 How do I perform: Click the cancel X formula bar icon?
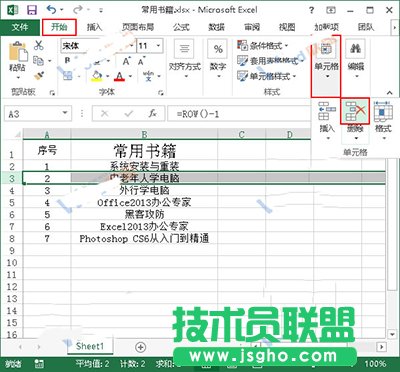coord(105,114)
